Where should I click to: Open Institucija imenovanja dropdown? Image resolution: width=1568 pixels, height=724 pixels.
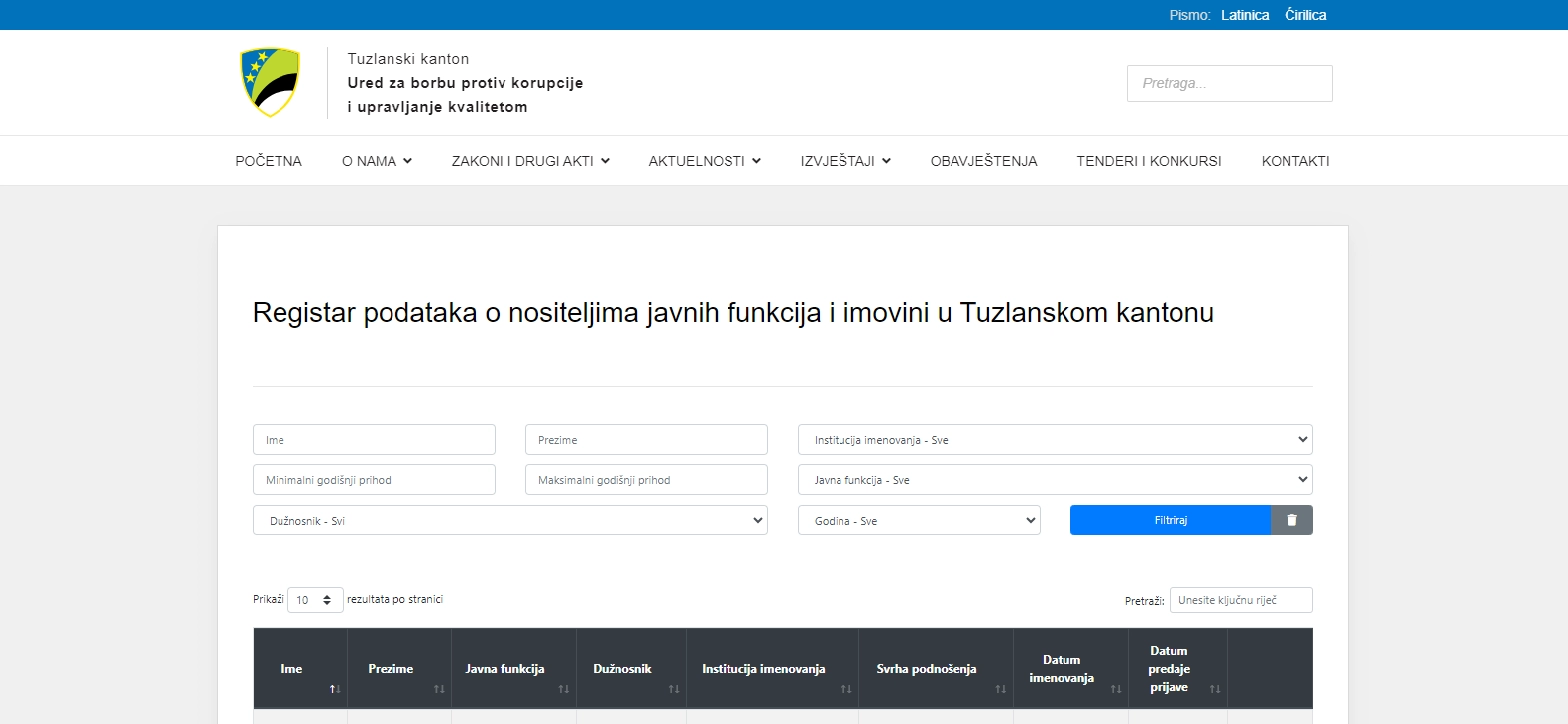tap(1054, 440)
